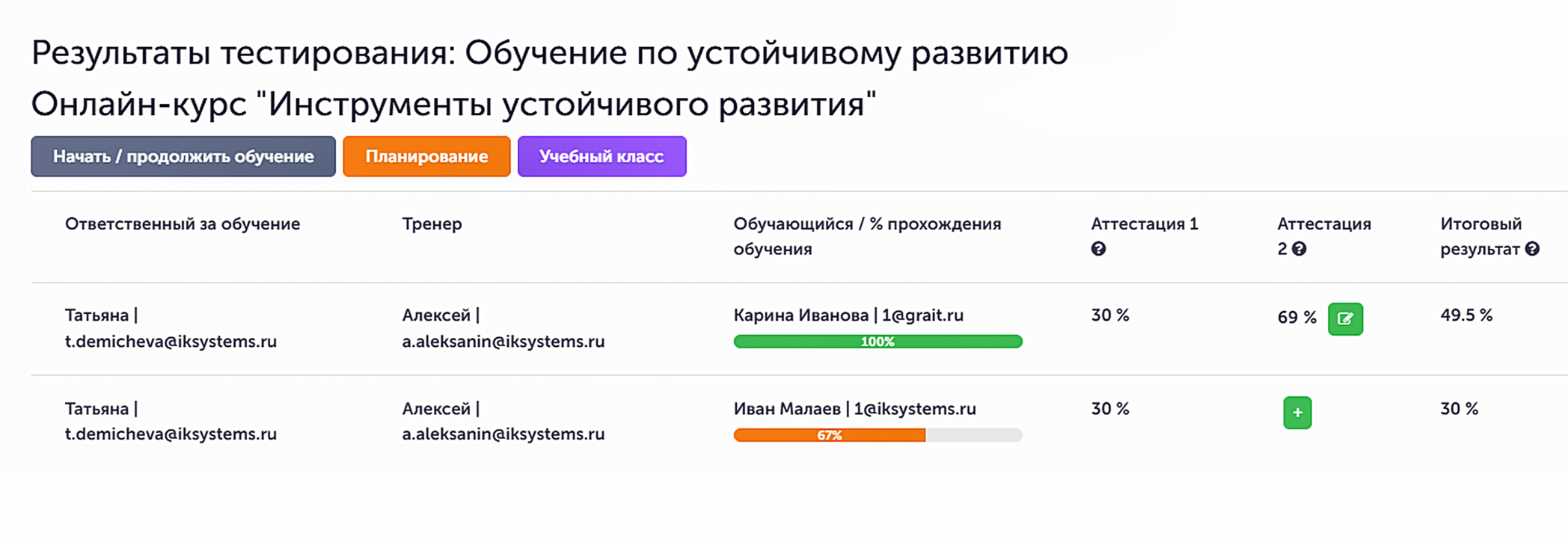1568x539 pixels.
Task: Click the Обучающийся / % прохождения header
Action: [867, 236]
